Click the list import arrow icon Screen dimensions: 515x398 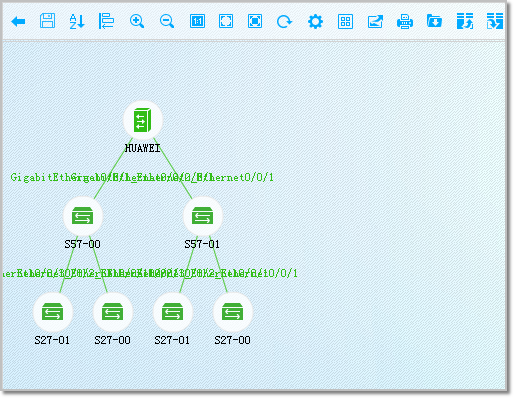pos(495,21)
